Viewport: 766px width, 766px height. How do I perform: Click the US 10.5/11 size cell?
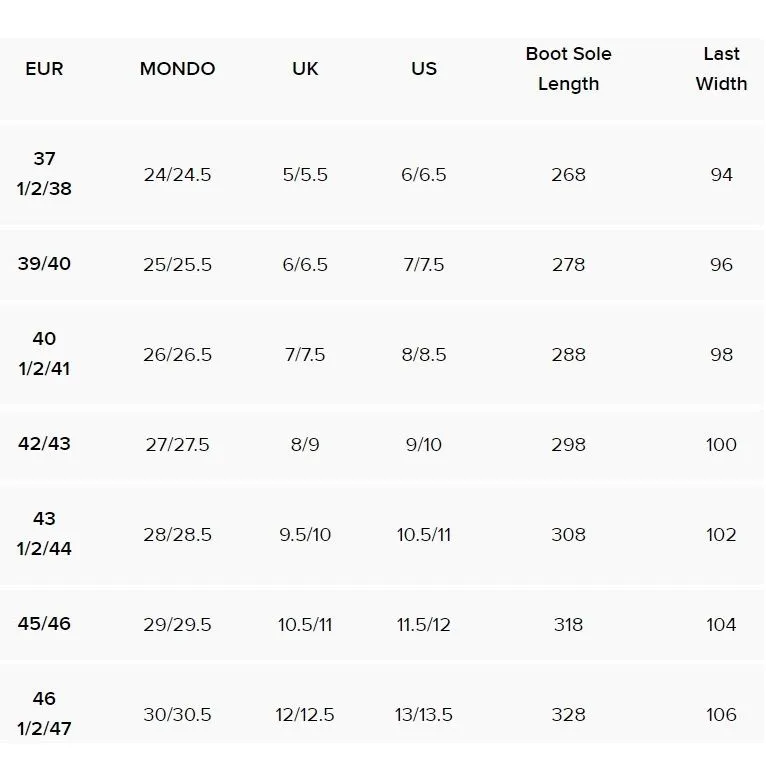click(424, 535)
